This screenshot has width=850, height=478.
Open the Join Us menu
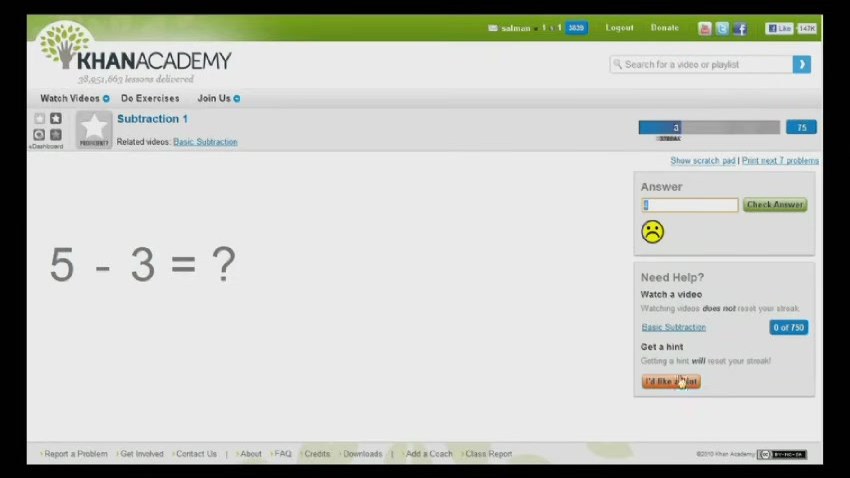coord(214,98)
